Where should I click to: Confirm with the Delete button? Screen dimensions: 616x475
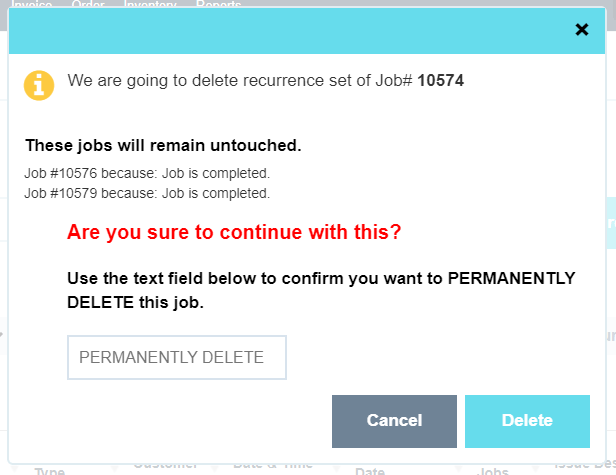click(x=527, y=421)
